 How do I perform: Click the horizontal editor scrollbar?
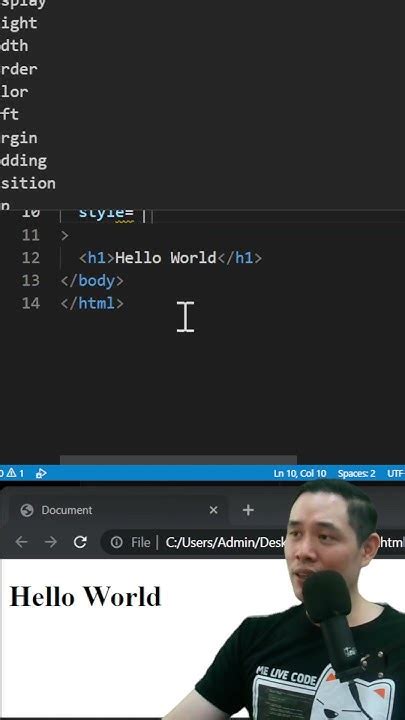(x=178, y=460)
